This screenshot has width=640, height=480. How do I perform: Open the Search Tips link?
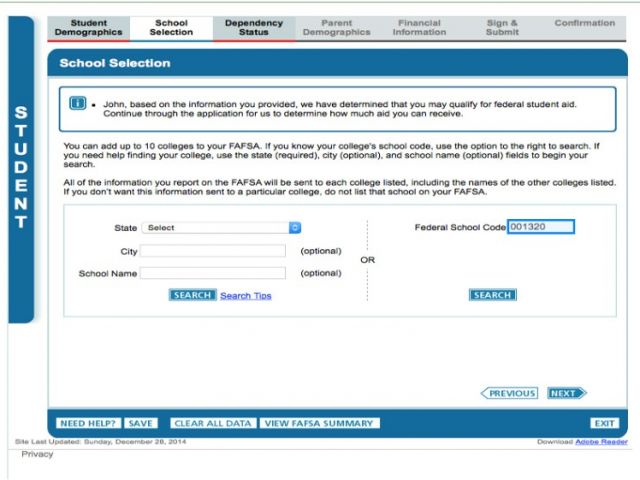pyautogui.click(x=245, y=296)
